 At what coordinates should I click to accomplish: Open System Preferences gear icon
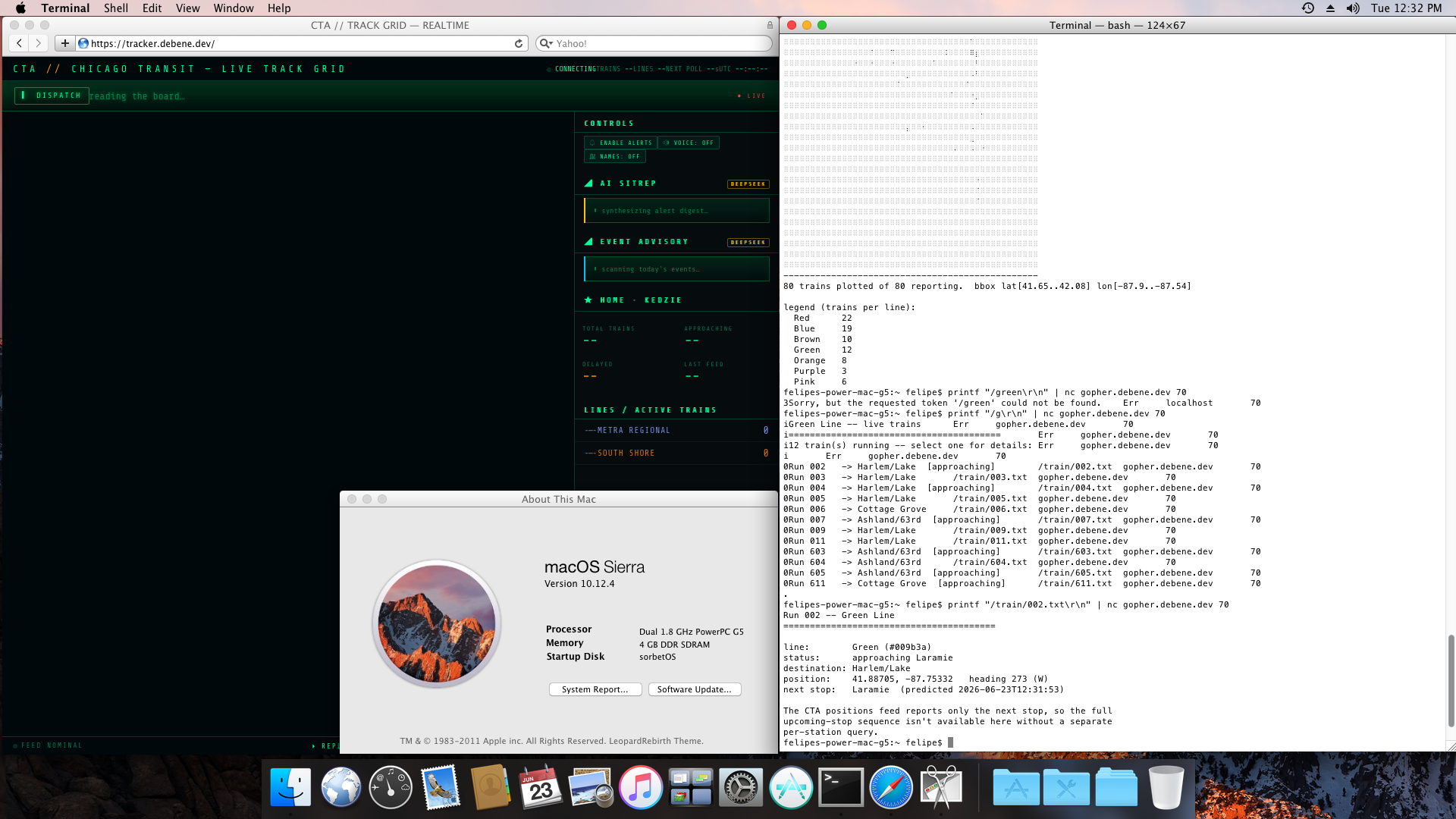pos(741,787)
